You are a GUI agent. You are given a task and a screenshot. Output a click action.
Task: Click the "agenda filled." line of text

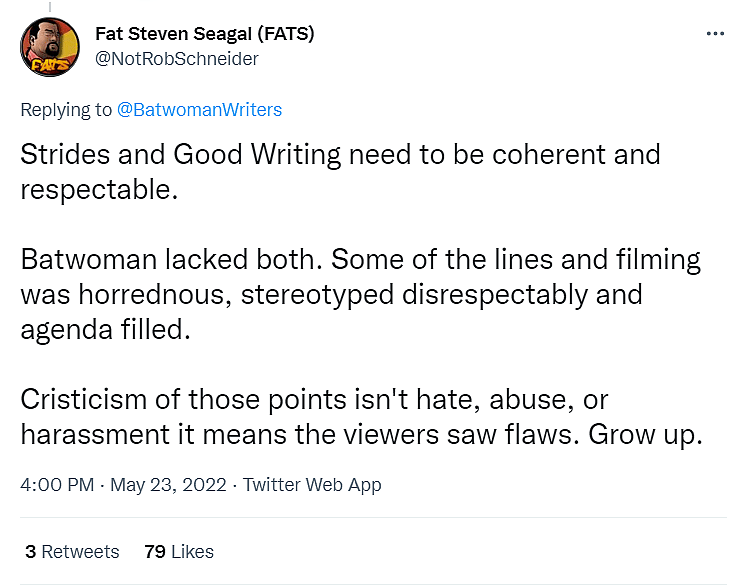pos(104,330)
